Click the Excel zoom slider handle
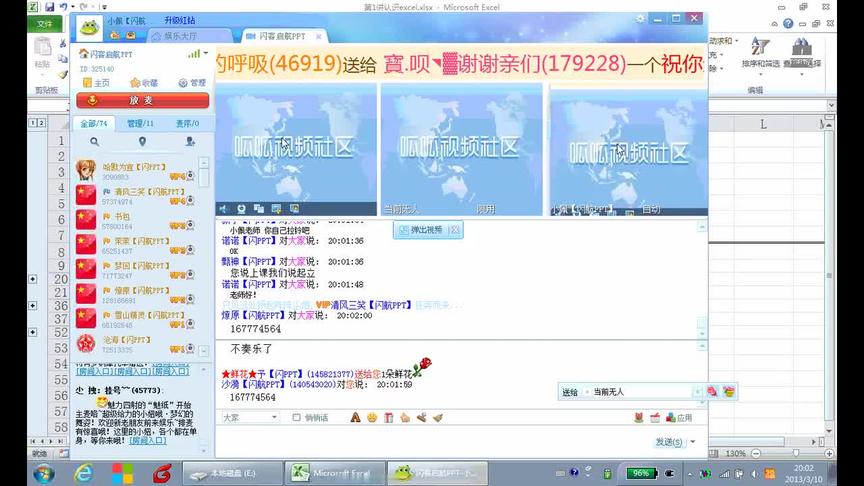The height and width of the screenshot is (486, 864). click(796, 453)
